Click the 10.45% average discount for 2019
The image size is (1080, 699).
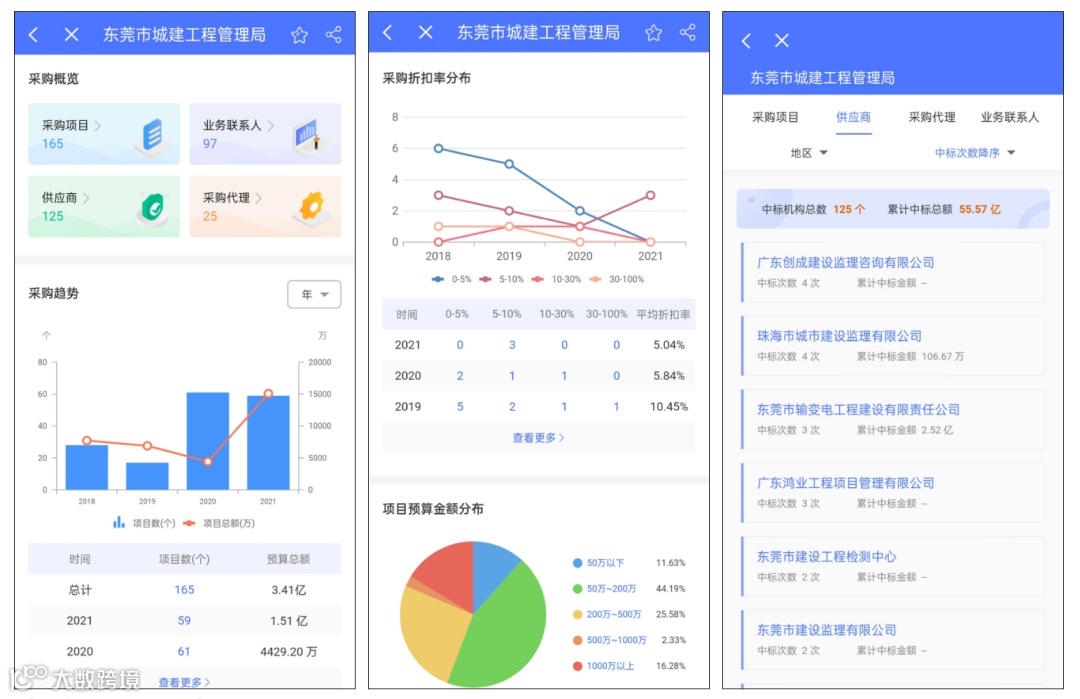pyautogui.click(x=669, y=407)
